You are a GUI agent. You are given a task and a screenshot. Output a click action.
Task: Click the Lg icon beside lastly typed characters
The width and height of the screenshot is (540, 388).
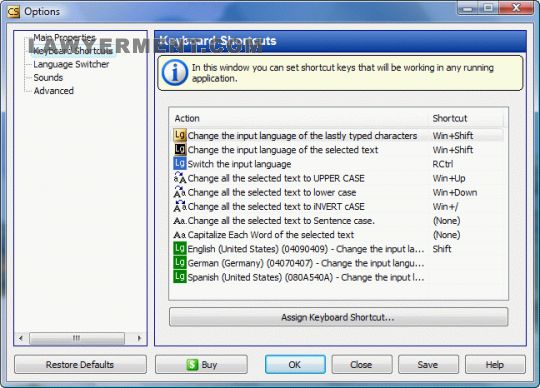point(179,135)
